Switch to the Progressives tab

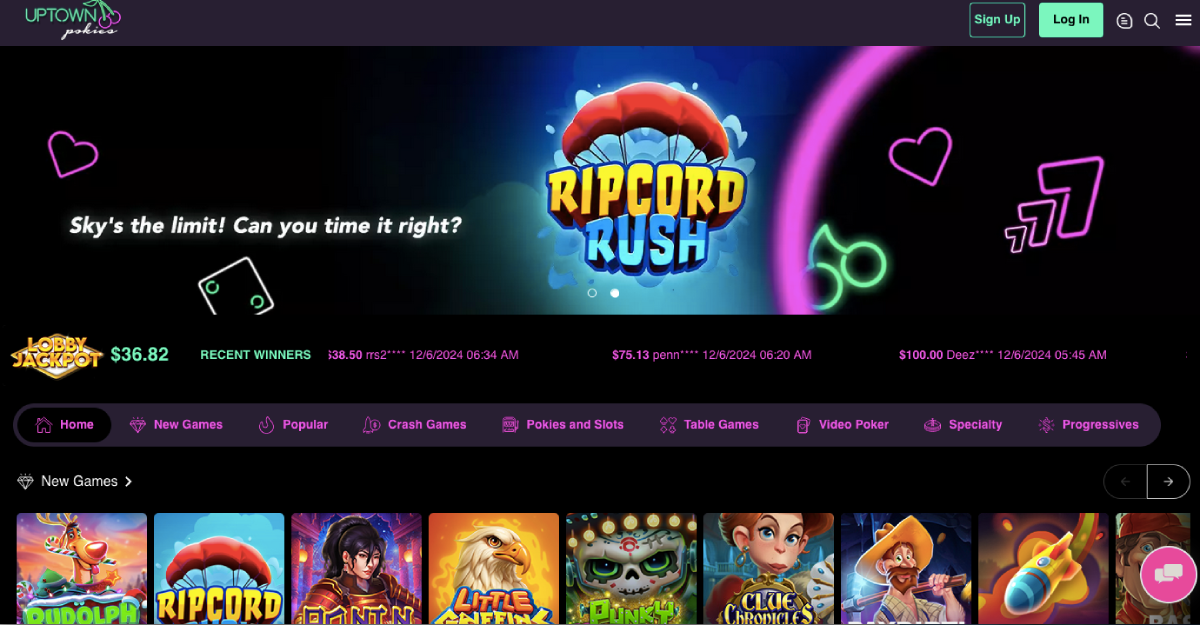[1088, 425]
